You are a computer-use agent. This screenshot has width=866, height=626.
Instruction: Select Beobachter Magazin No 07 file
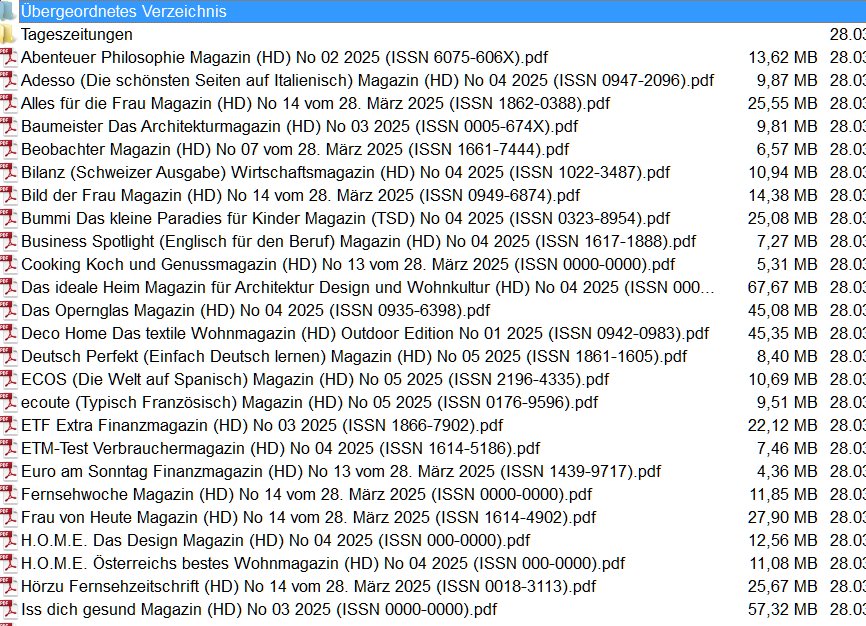click(x=295, y=149)
